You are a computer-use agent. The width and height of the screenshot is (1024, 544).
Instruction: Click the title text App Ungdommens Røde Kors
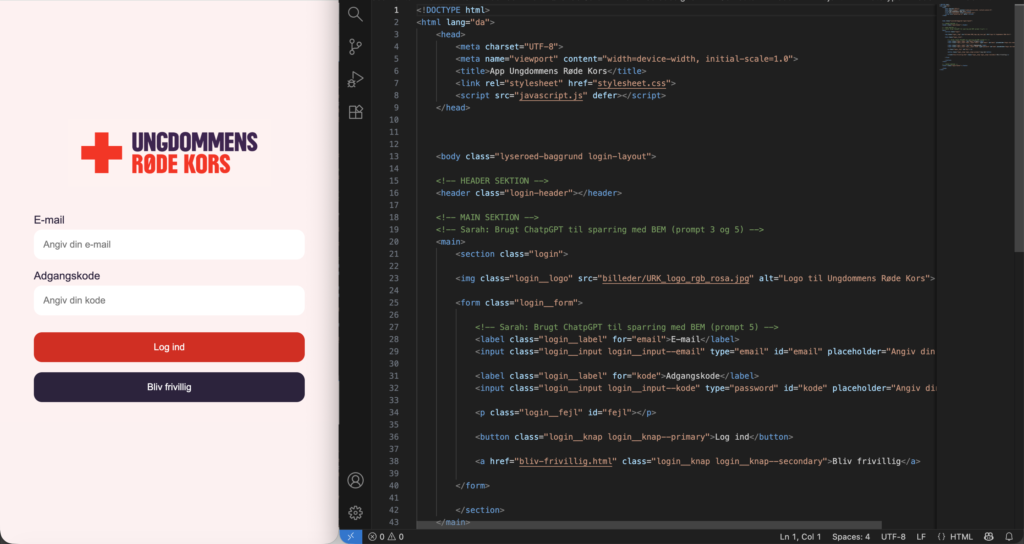point(549,71)
